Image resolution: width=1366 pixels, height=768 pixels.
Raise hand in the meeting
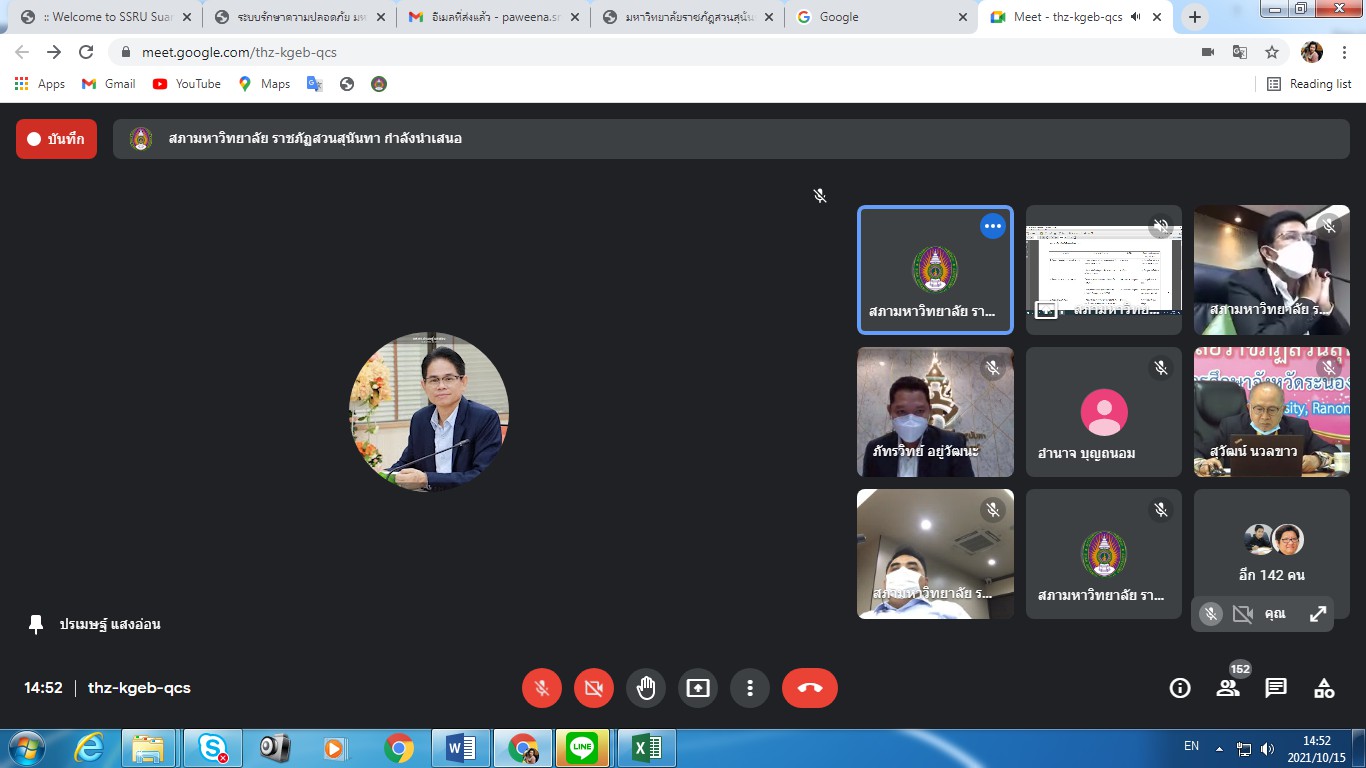click(646, 688)
